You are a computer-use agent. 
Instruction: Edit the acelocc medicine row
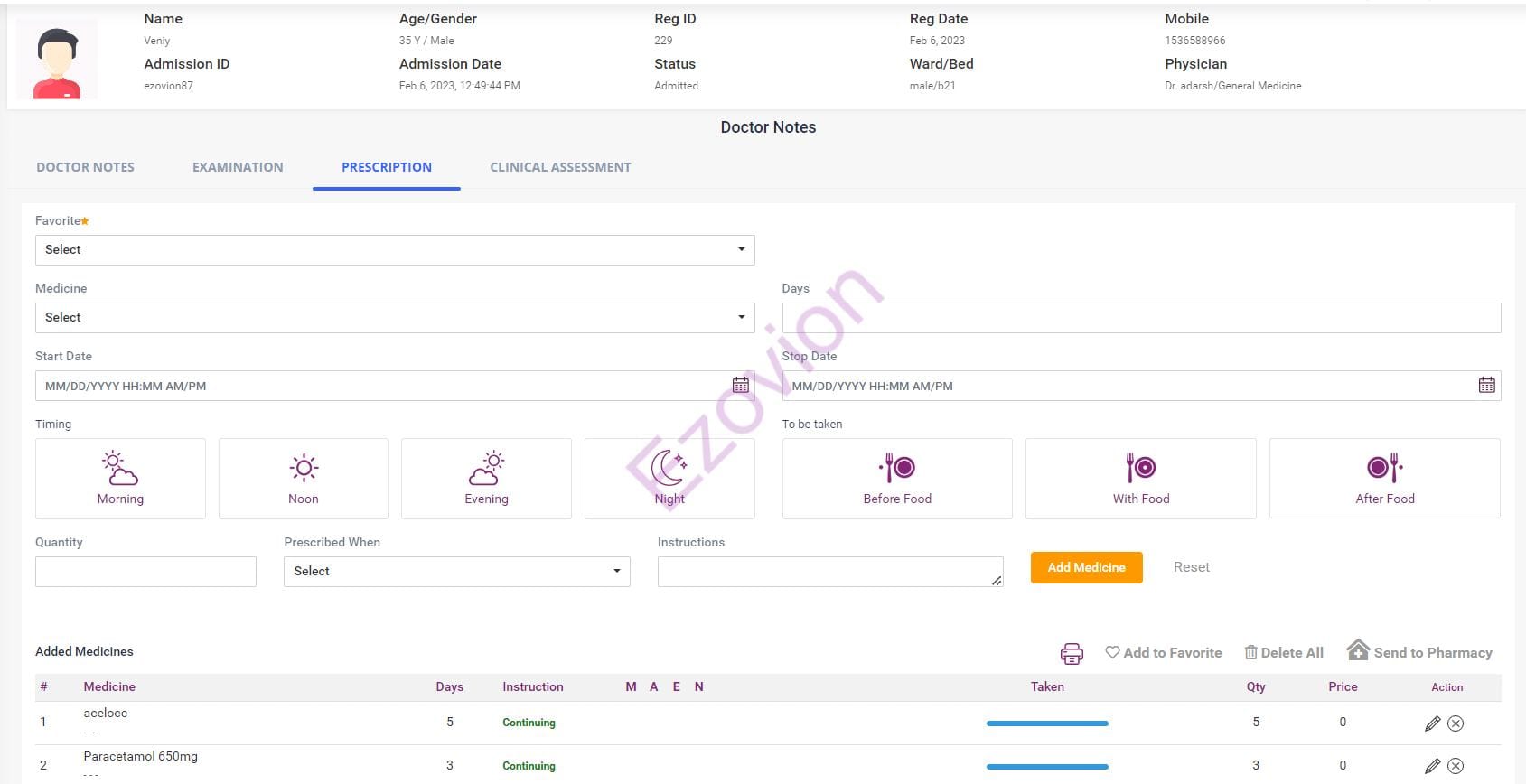(1432, 723)
